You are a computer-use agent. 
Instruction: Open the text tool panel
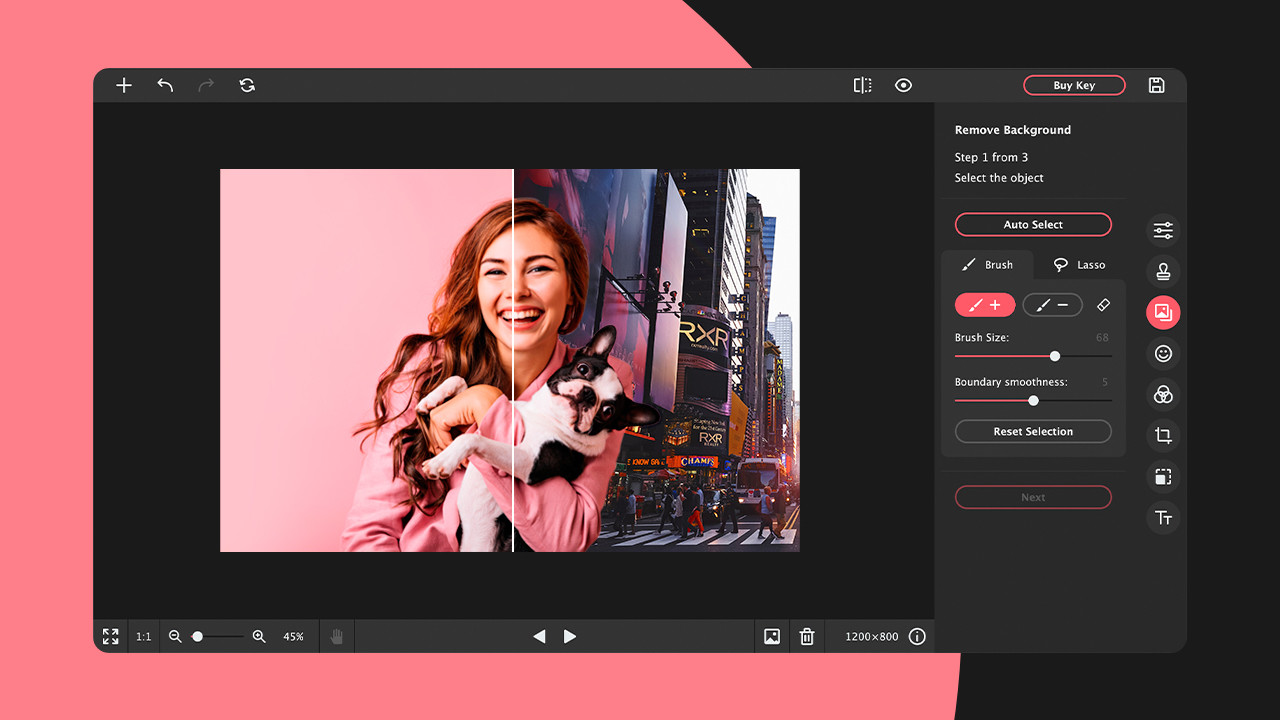[x=1163, y=518]
